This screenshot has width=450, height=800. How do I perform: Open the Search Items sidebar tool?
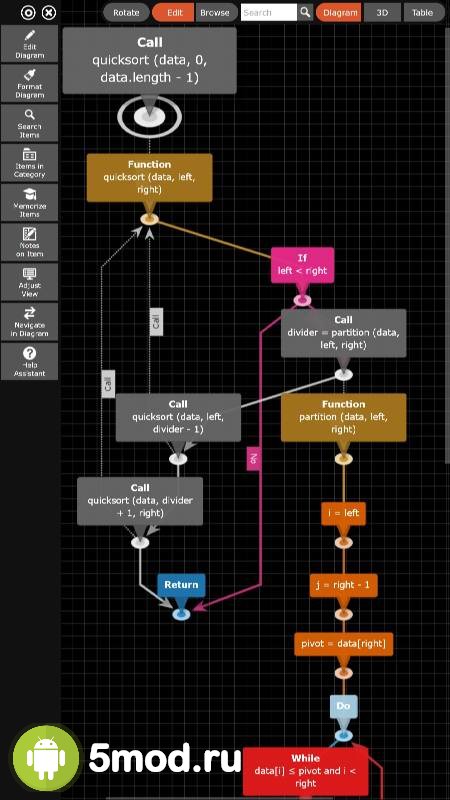(30, 123)
